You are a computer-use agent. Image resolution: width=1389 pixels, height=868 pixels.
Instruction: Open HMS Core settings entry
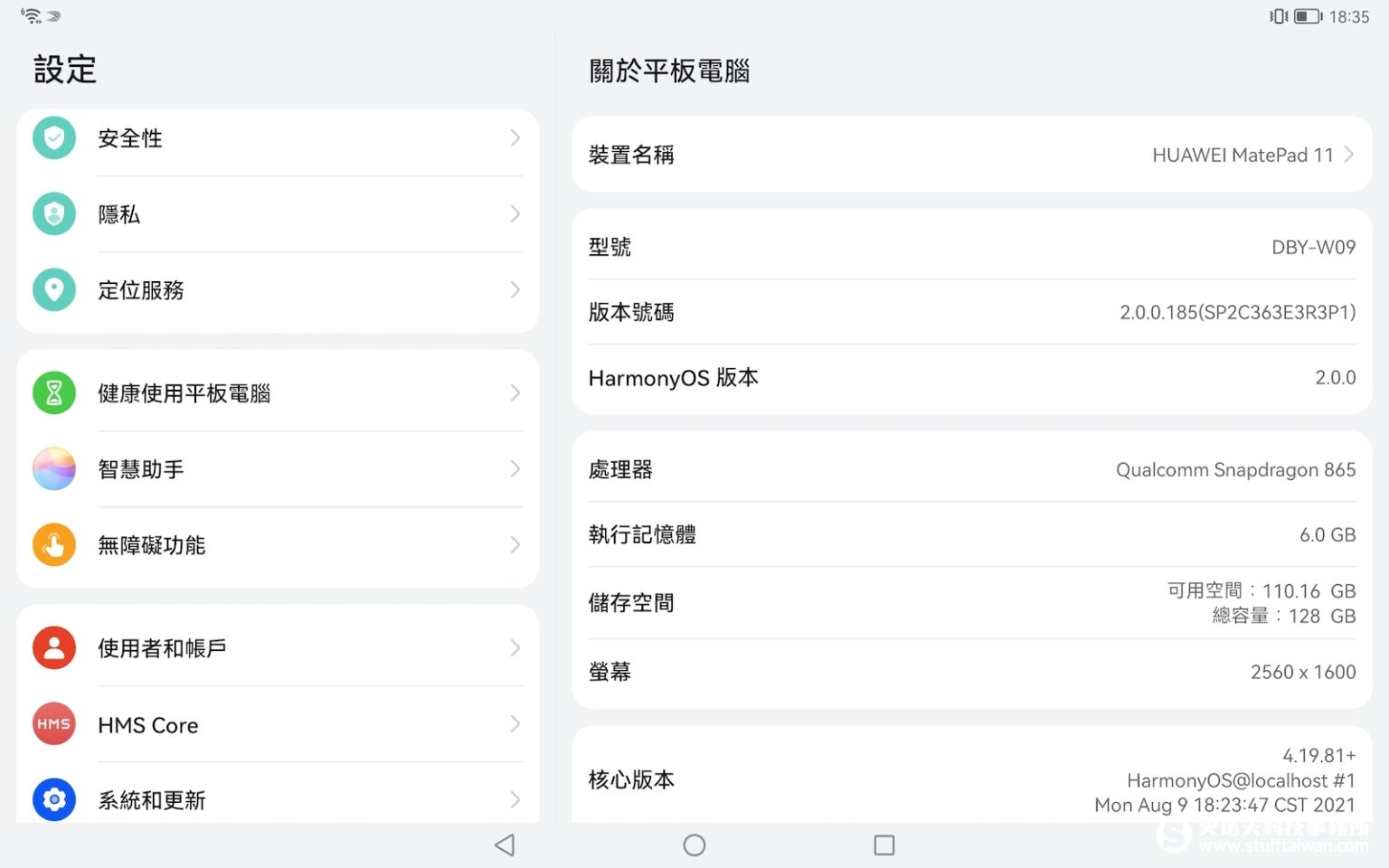tap(278, 724)
